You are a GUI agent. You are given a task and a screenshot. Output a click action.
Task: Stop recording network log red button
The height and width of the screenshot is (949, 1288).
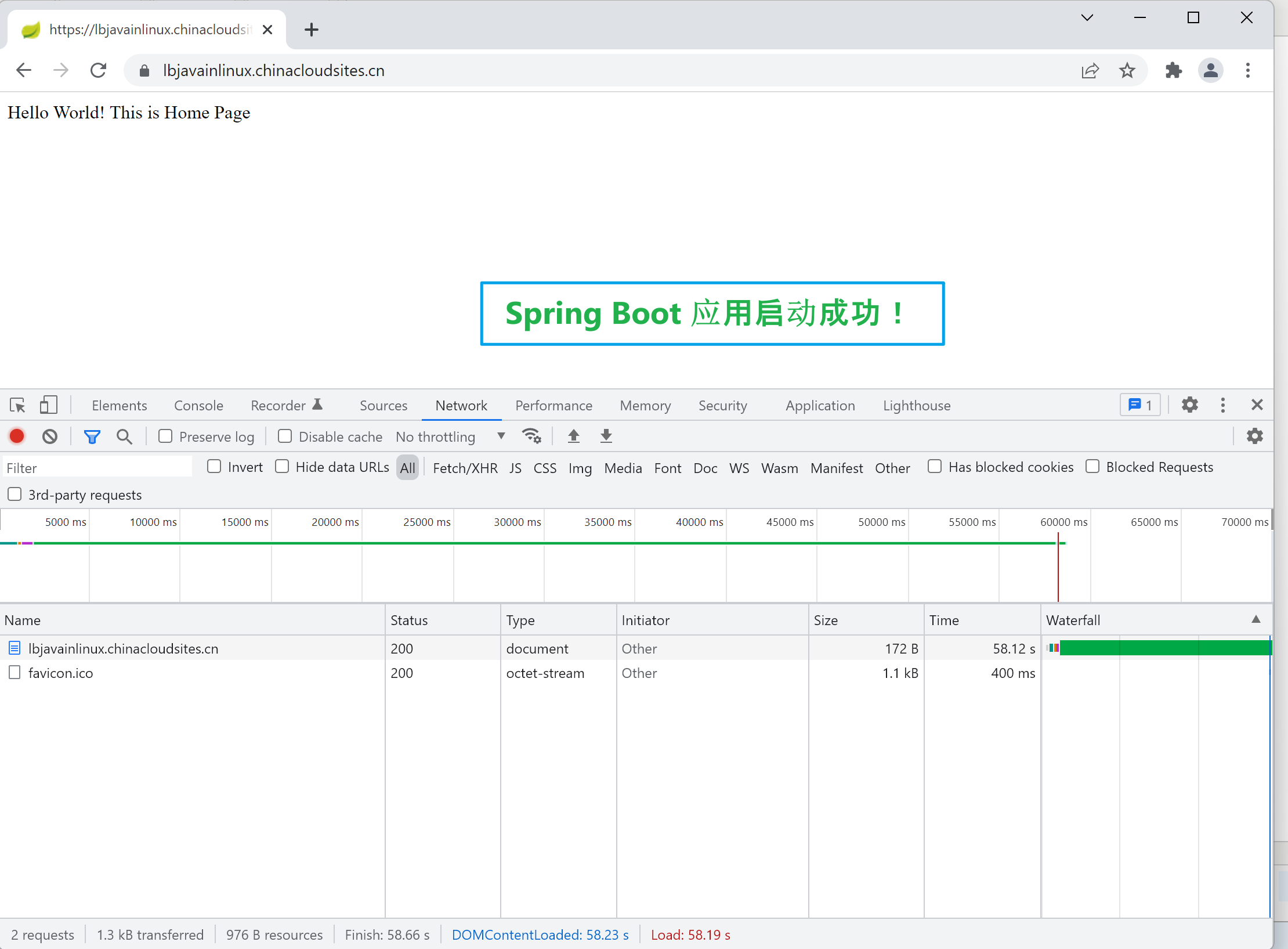(x=17, y=436)
